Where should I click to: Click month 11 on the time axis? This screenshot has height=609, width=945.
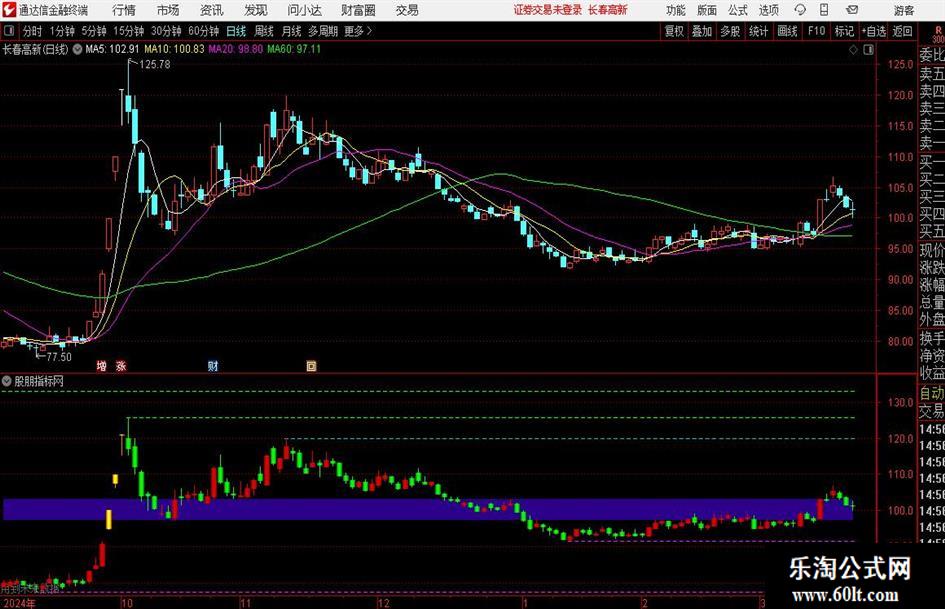245,603
